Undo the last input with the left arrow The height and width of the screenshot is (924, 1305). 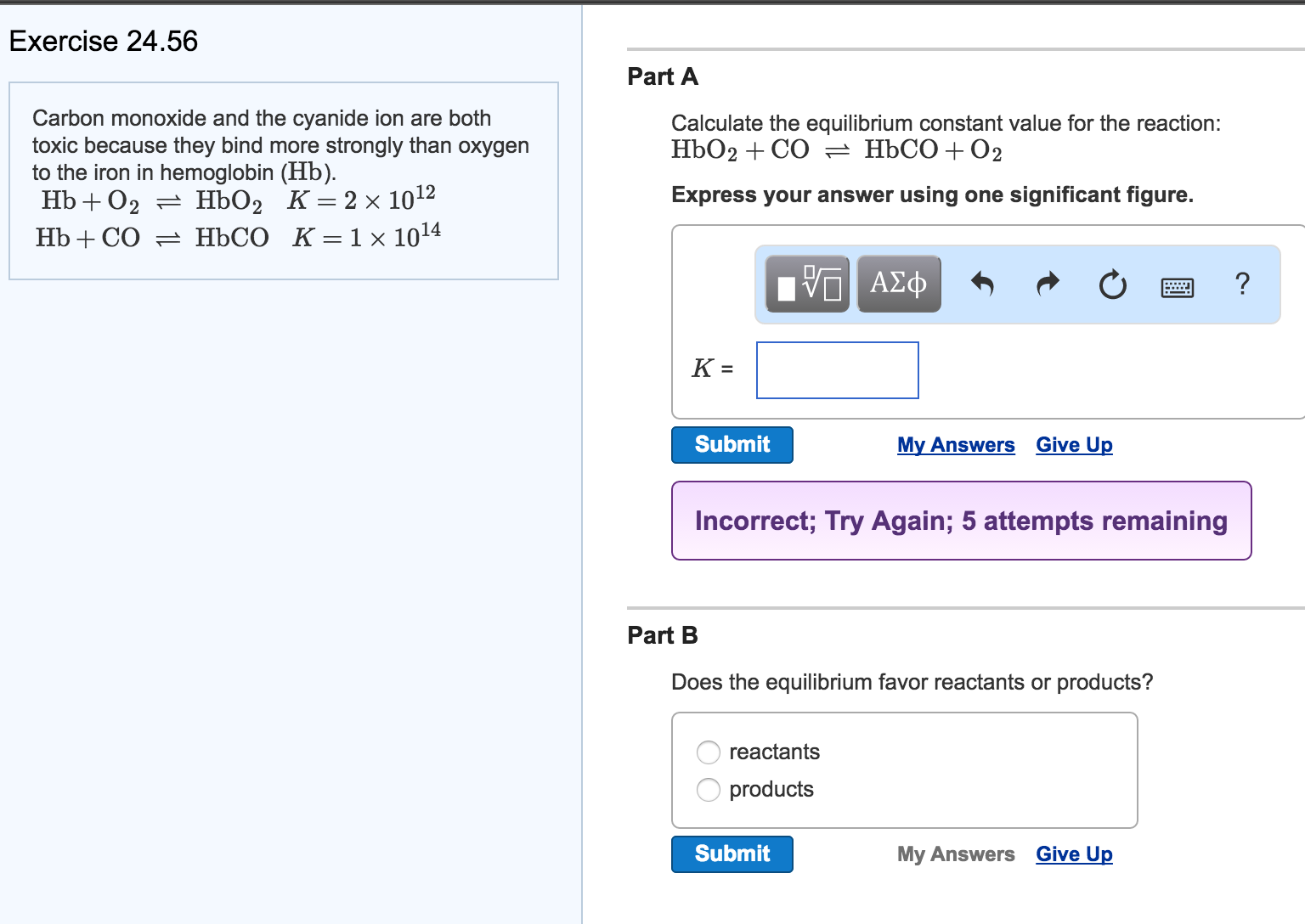tap(982, 284)
